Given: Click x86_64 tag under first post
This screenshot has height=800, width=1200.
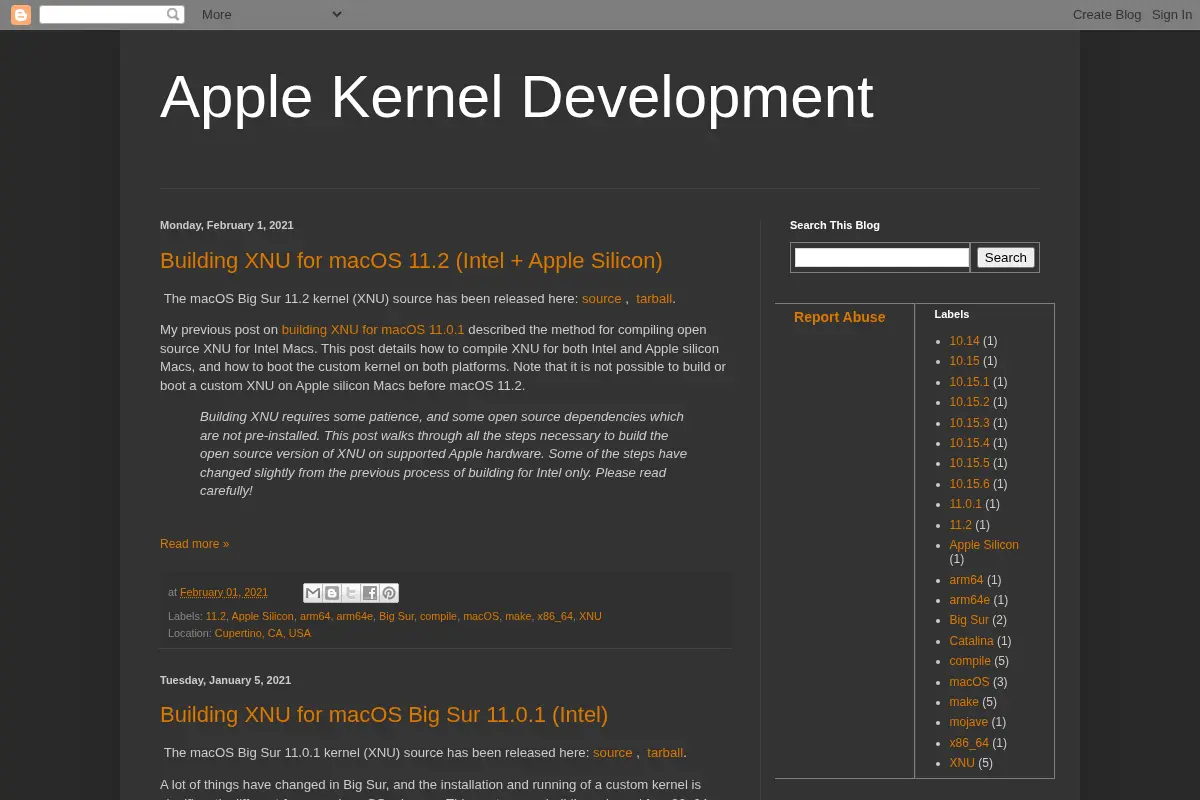Looking at the screenshot, I should (555, 616).
